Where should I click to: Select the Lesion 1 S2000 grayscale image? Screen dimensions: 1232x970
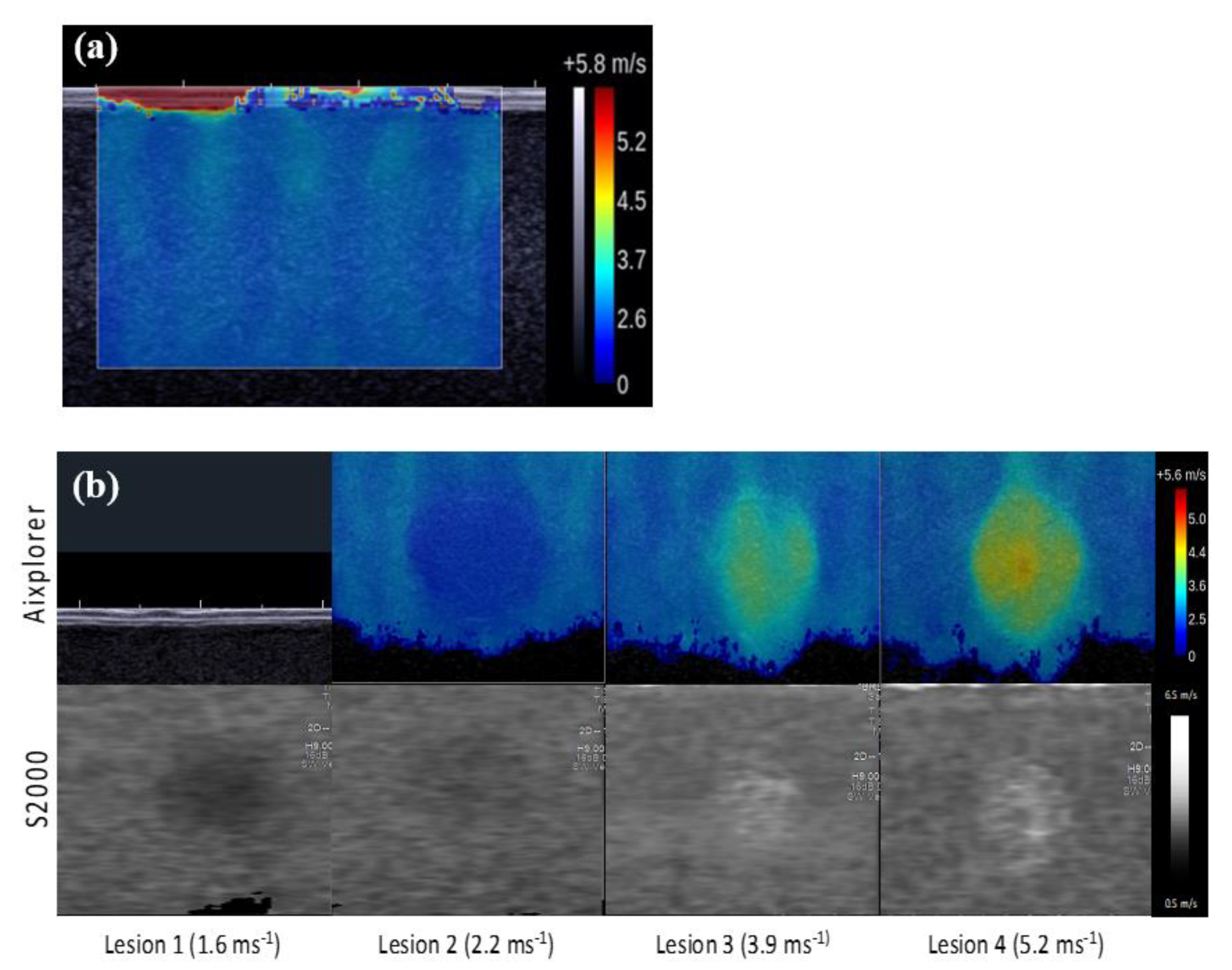pyautogui.click(x=194, y=799)
